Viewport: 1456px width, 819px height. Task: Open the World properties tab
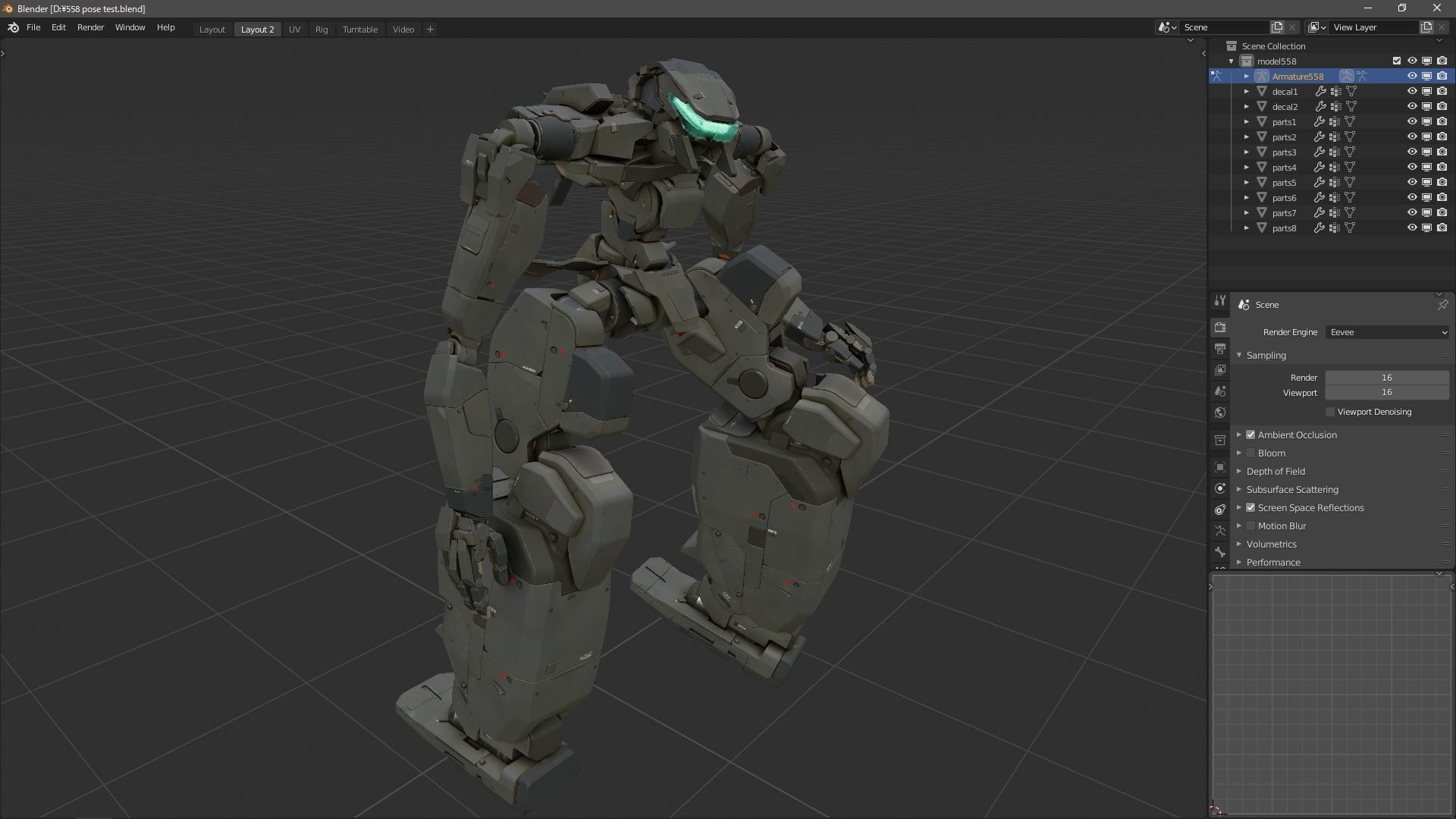1219,413
